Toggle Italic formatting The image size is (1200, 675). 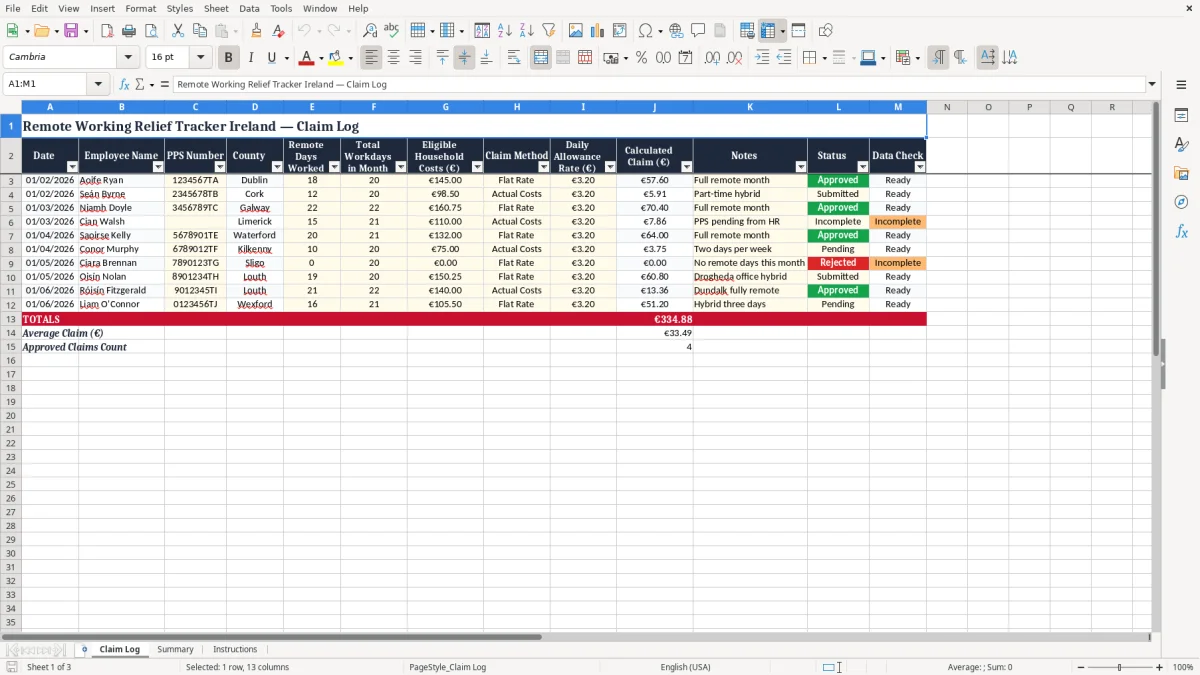pos(251,58)
